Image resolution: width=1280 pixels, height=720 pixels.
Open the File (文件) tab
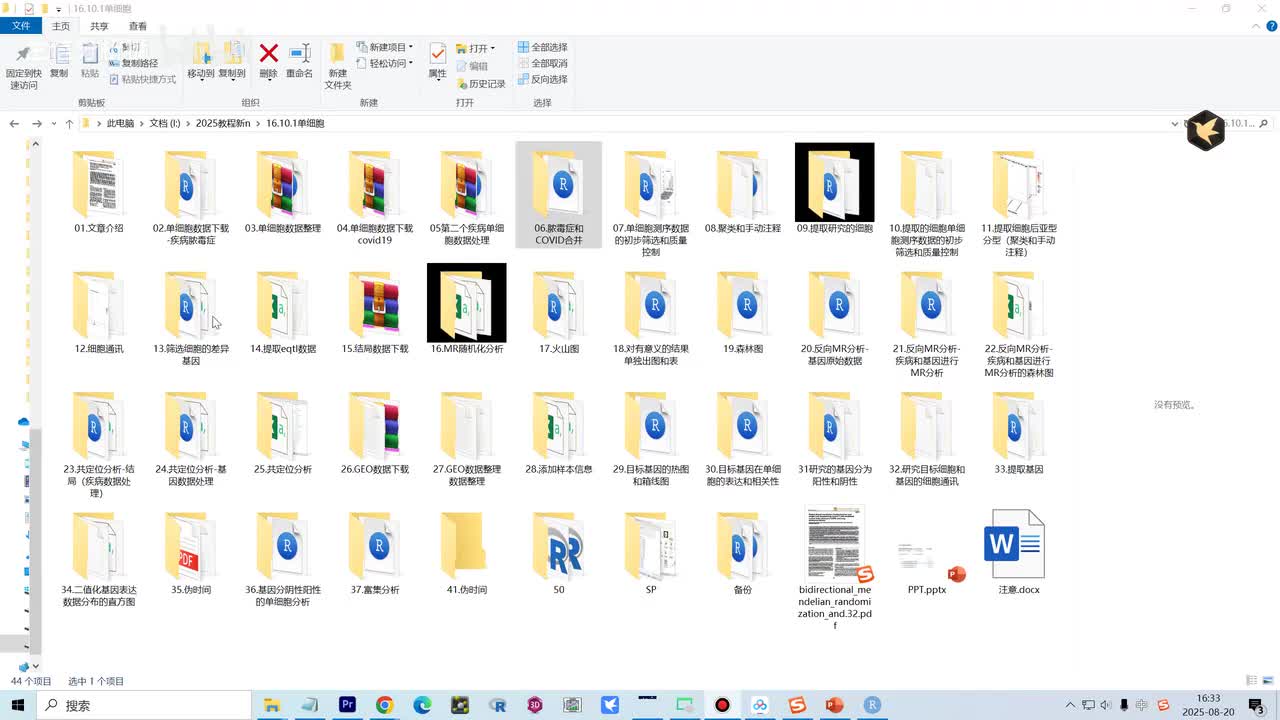21,26
